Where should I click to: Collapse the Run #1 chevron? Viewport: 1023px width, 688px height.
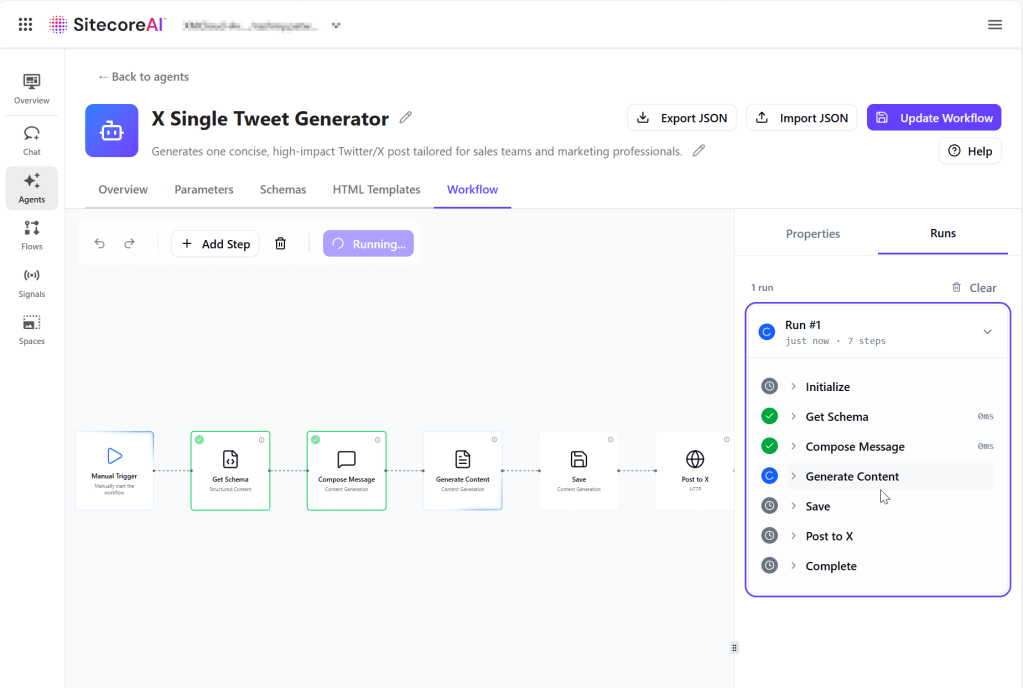click(987, 332)
